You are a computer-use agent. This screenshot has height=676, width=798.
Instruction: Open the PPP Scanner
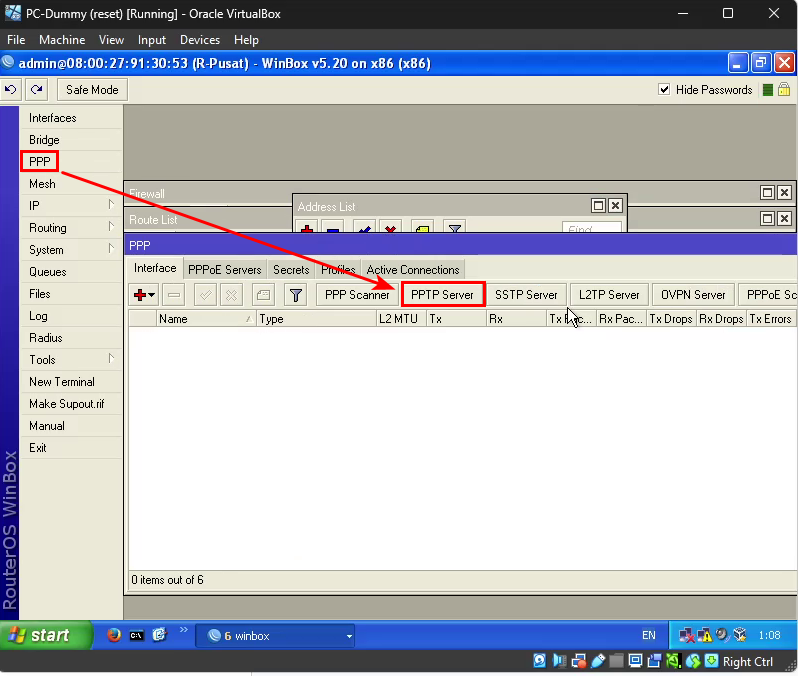(x=357, y=295)
